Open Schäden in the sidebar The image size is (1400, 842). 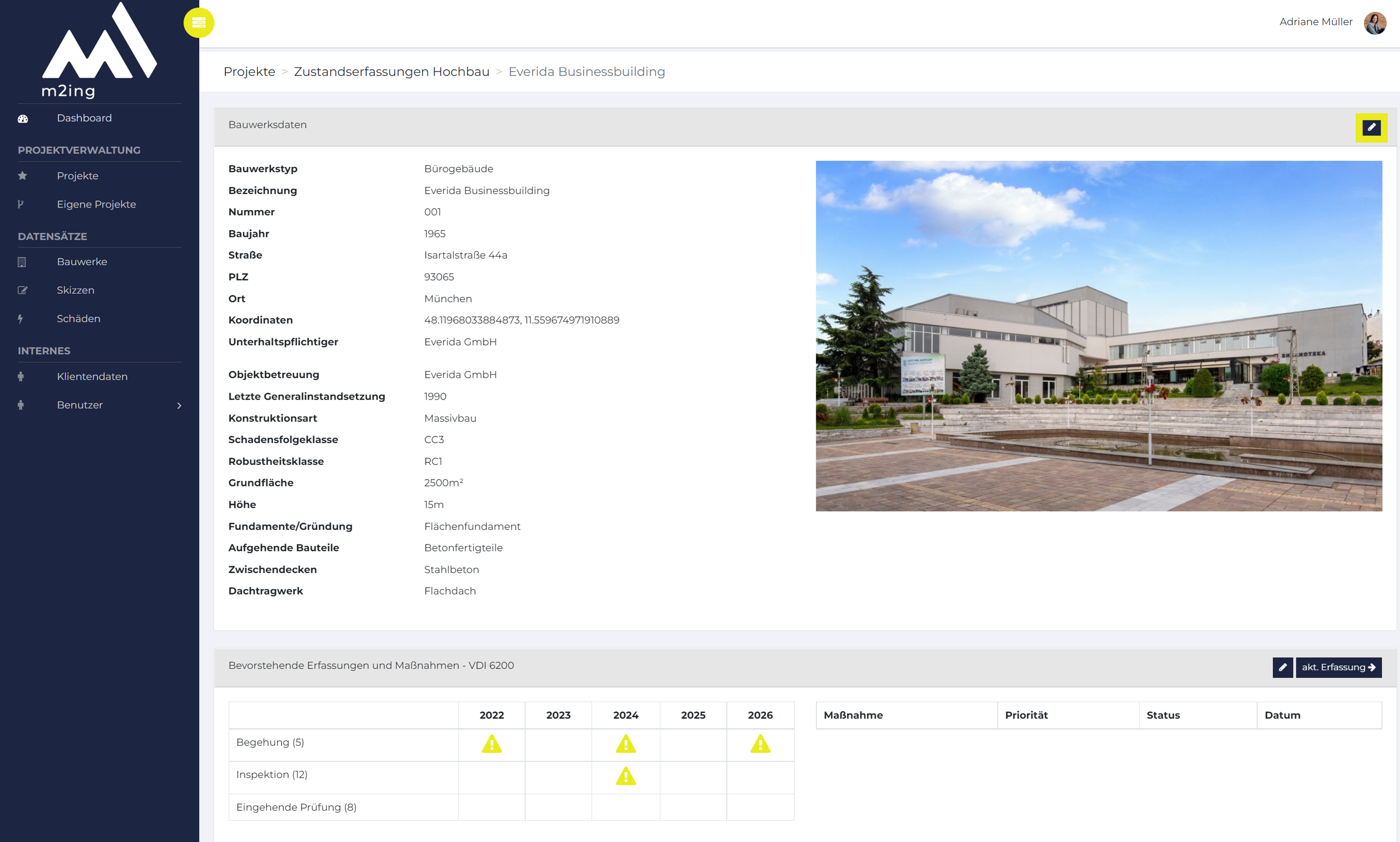click(x=78, y=319)
